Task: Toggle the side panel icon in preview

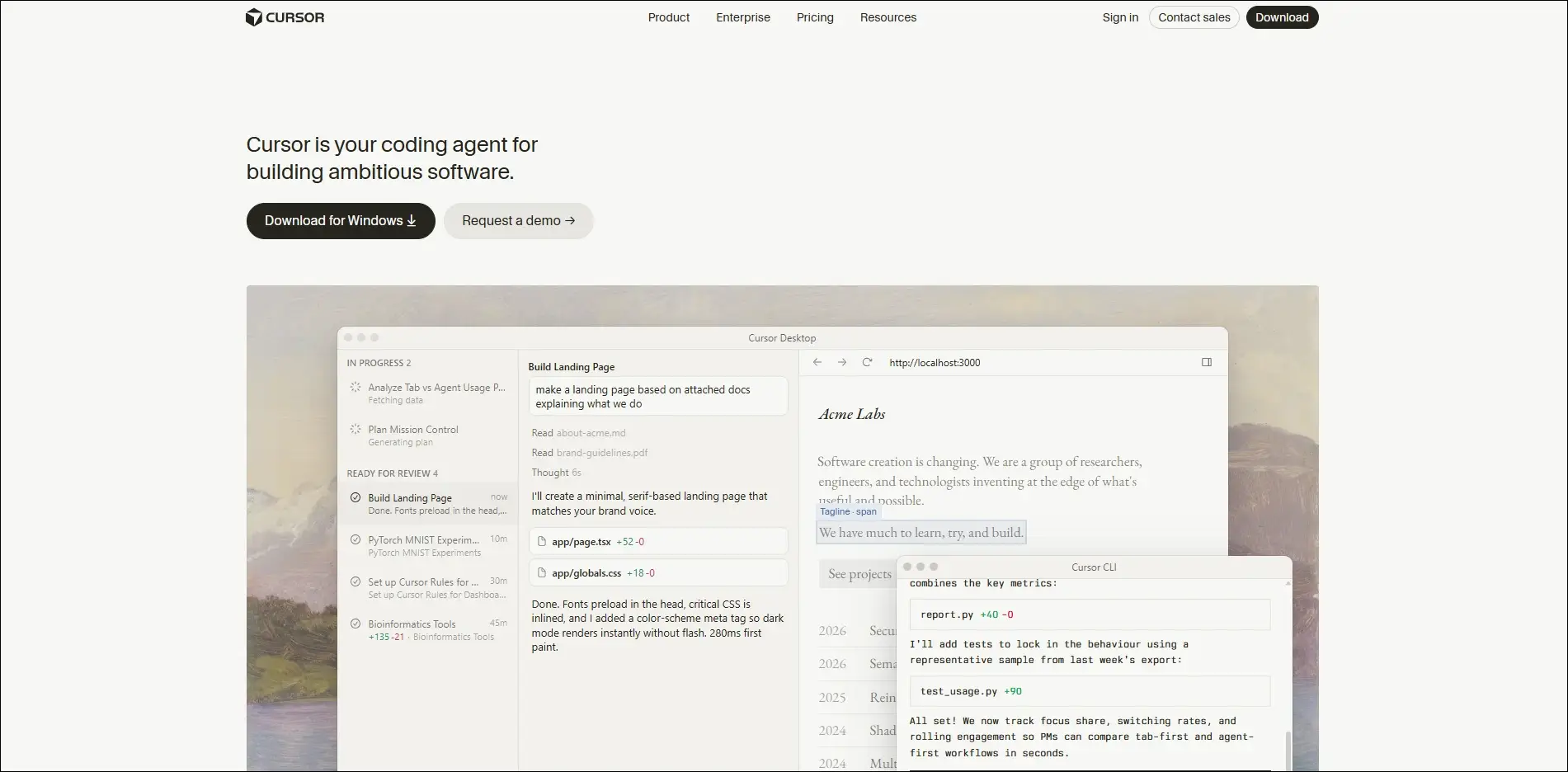Action: [x=1207, y=362]
